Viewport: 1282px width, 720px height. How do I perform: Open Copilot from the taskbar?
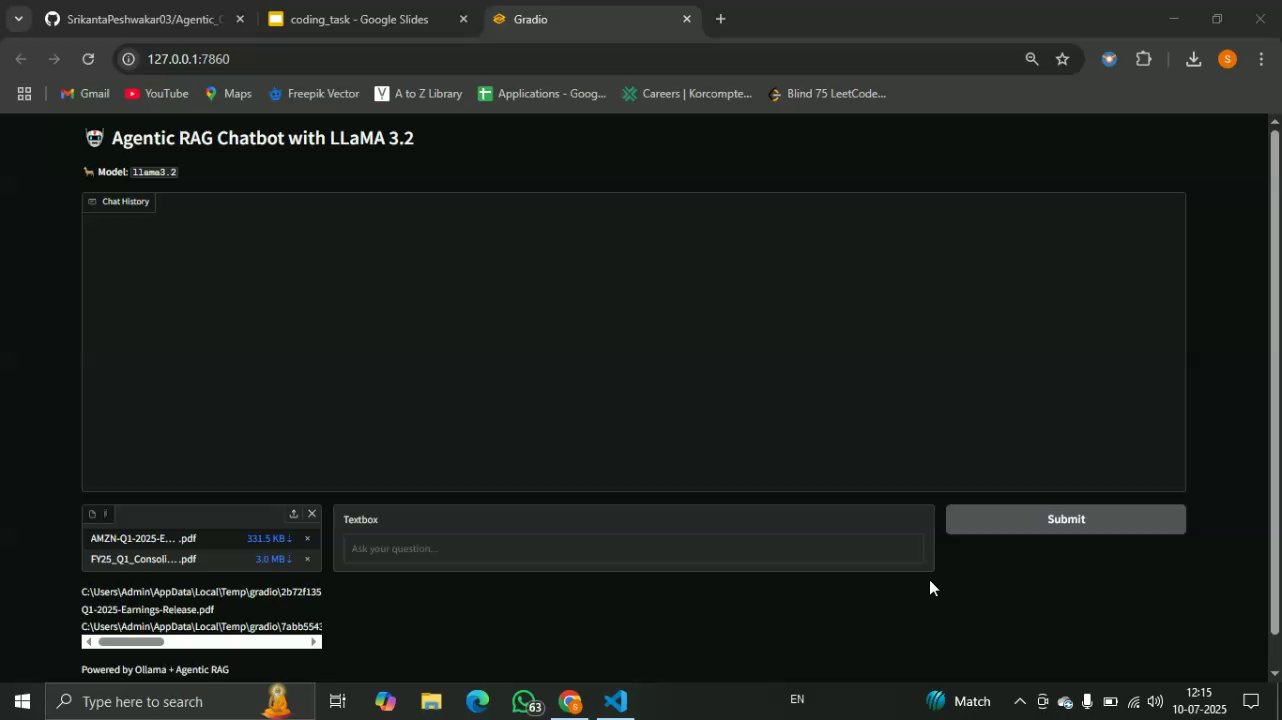click(x=385, y=702)
